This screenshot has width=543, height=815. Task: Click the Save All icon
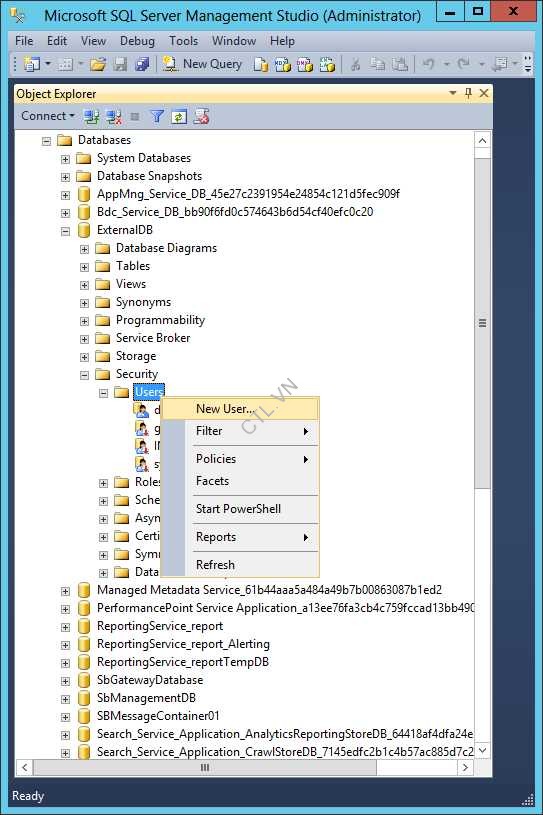click(142, 64)
